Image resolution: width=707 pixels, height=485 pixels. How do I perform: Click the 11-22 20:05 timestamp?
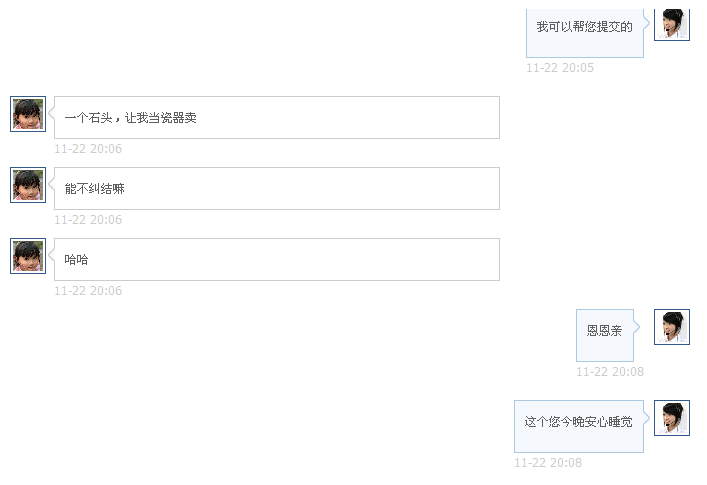click(x=560, y=68)
